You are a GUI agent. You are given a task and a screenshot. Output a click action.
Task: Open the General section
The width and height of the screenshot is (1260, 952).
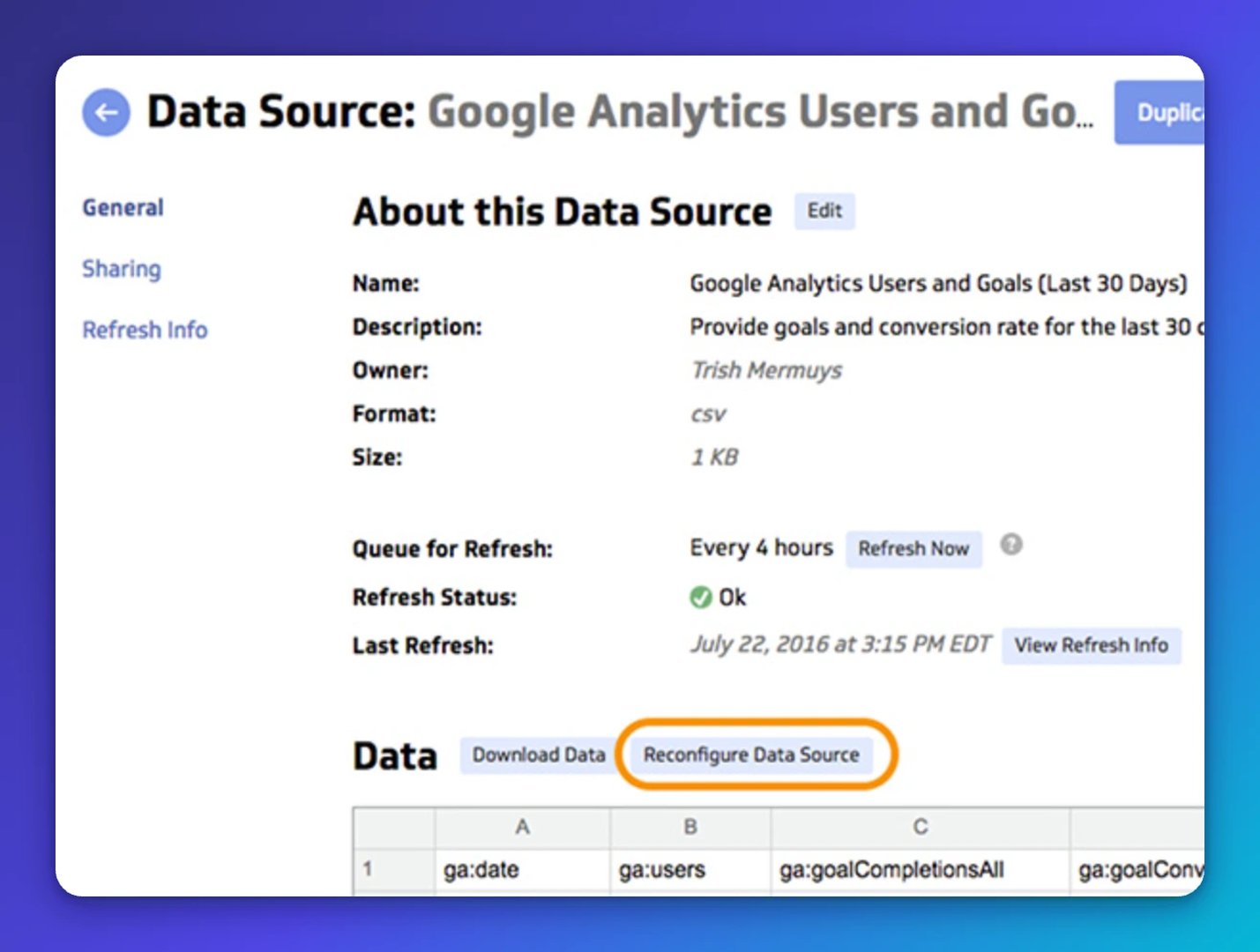pyautogui.click(x=123, y=208)
